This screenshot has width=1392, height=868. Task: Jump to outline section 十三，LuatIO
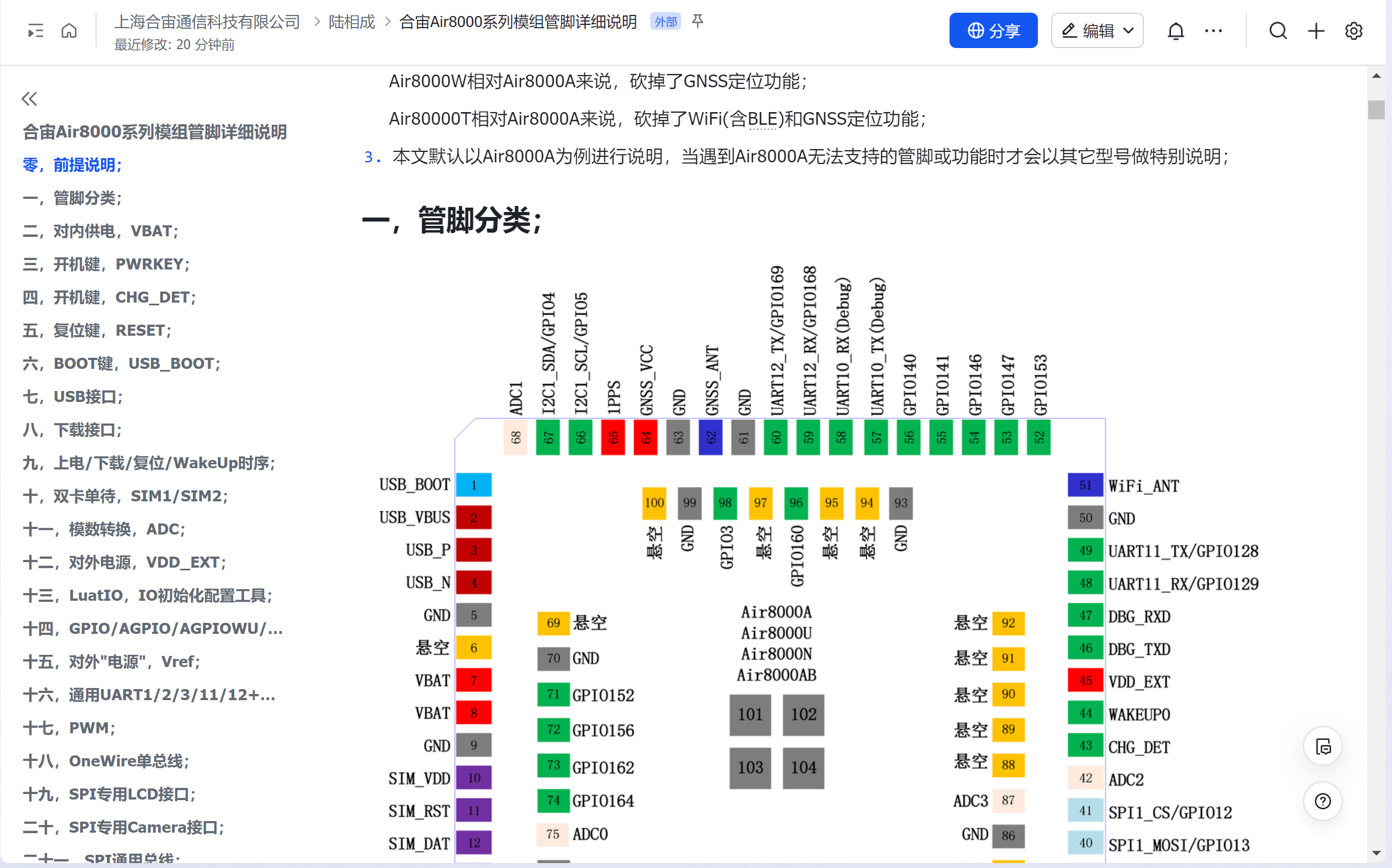pyautogui.click(x=147, y=595)
